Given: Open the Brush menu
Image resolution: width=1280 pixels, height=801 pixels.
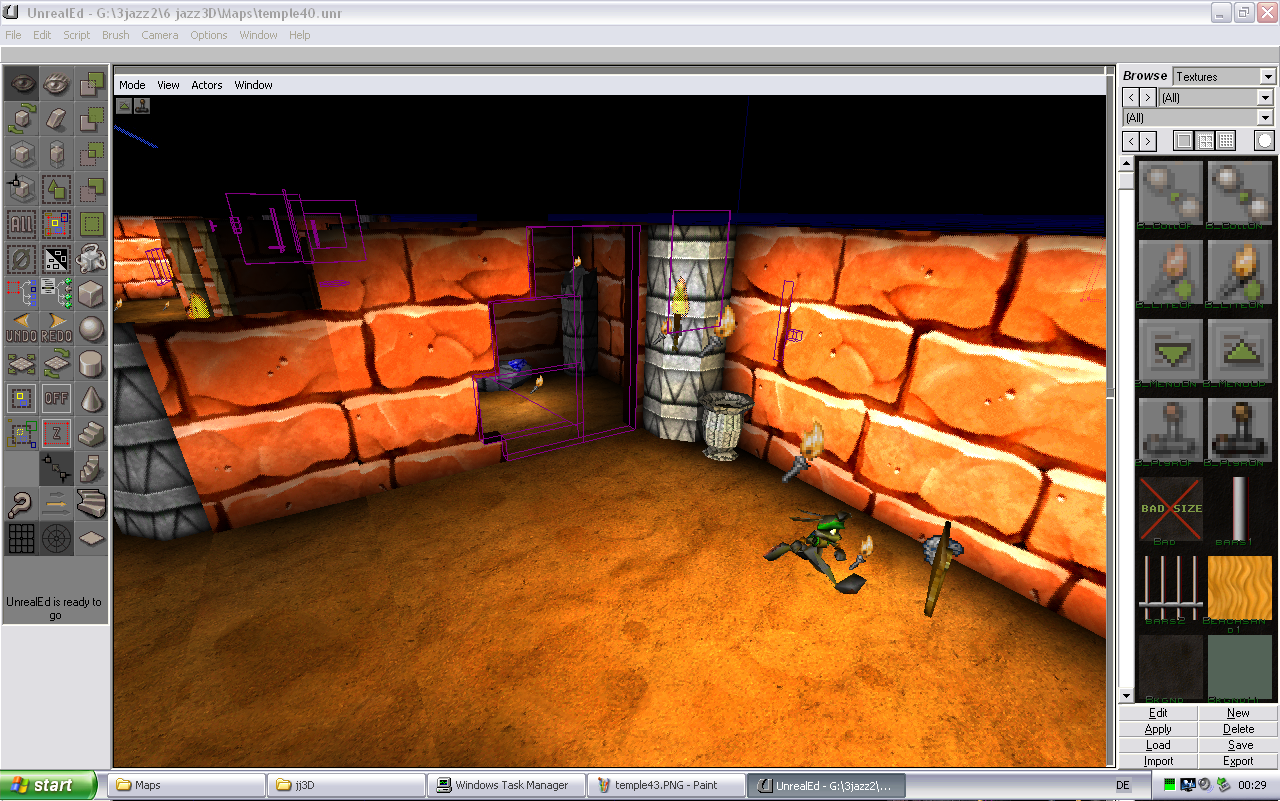Looking at the screenshot, I should coord(116,35).
